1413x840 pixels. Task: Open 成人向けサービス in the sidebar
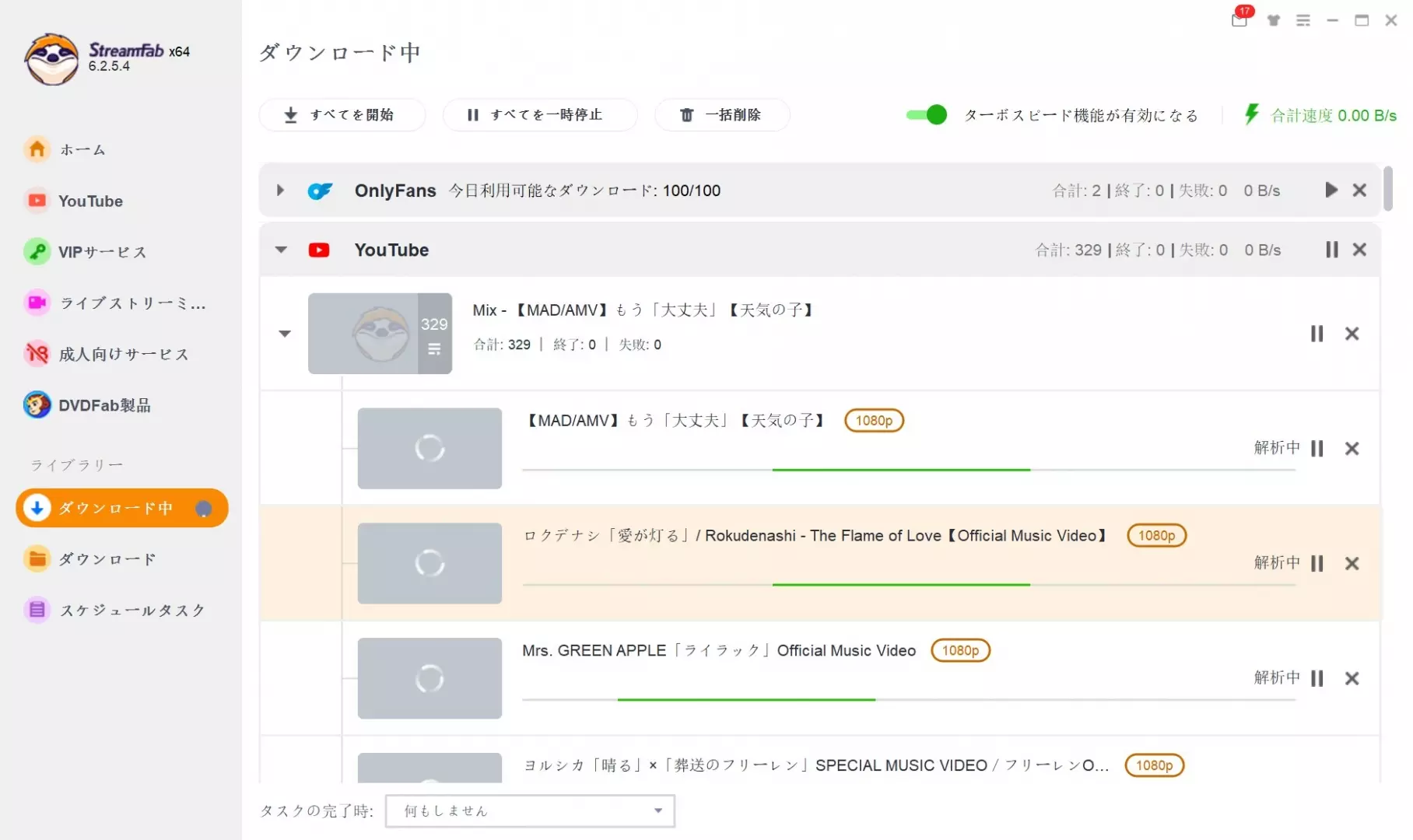click(107, 354)
